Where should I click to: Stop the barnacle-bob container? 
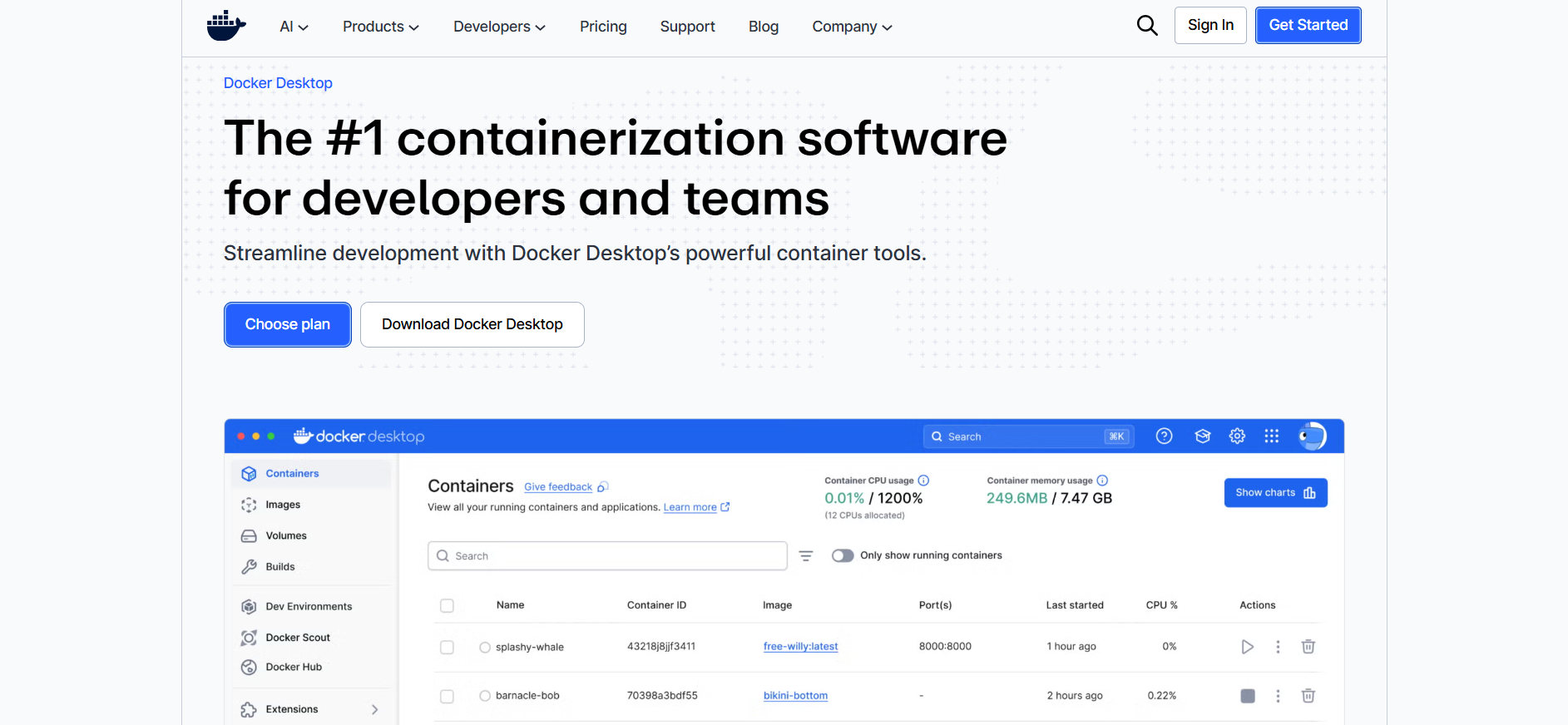(x=1248, y=696)
